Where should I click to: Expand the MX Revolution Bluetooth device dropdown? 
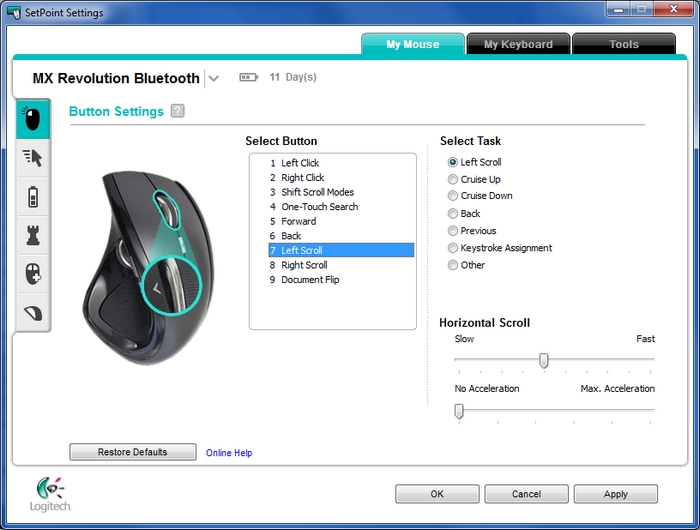pyautogui.click(x=213, y=79)
